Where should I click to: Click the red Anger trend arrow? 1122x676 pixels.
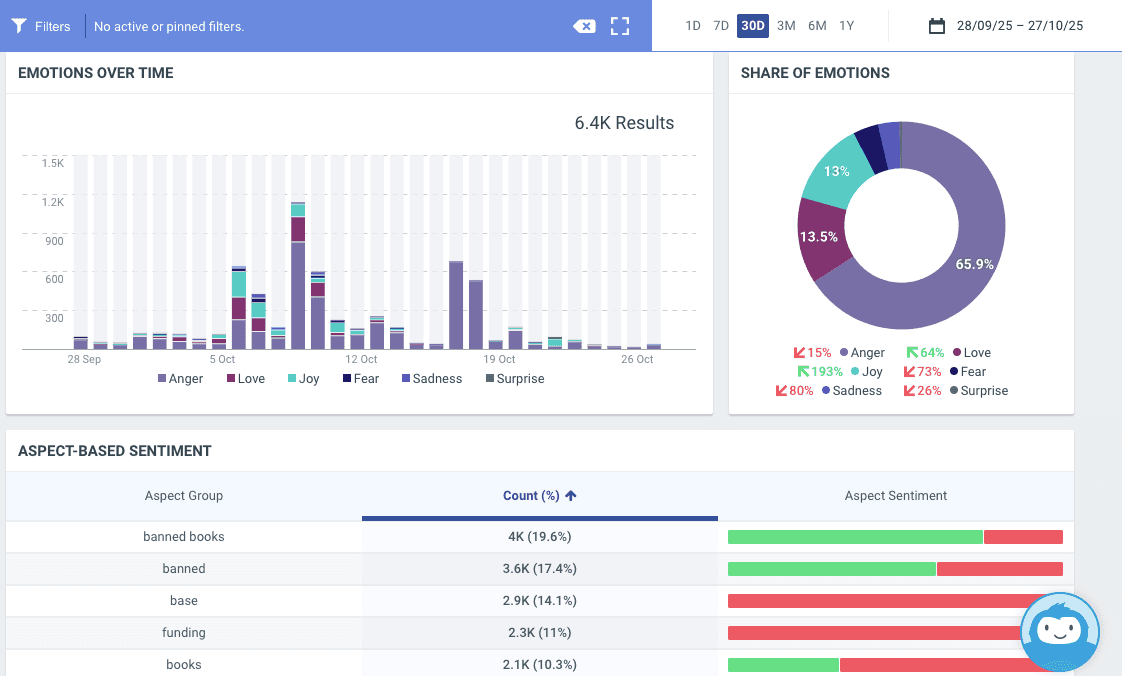(x=800, y=353)
